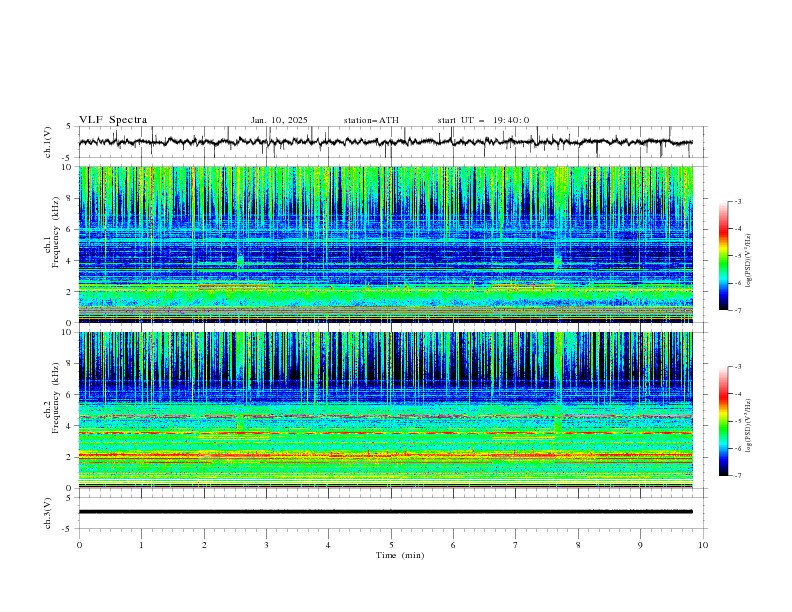Click the log(PSD) label beside ch.1 colorbar
This screenshot has height=612, width=792.
[x=748, y=261]
